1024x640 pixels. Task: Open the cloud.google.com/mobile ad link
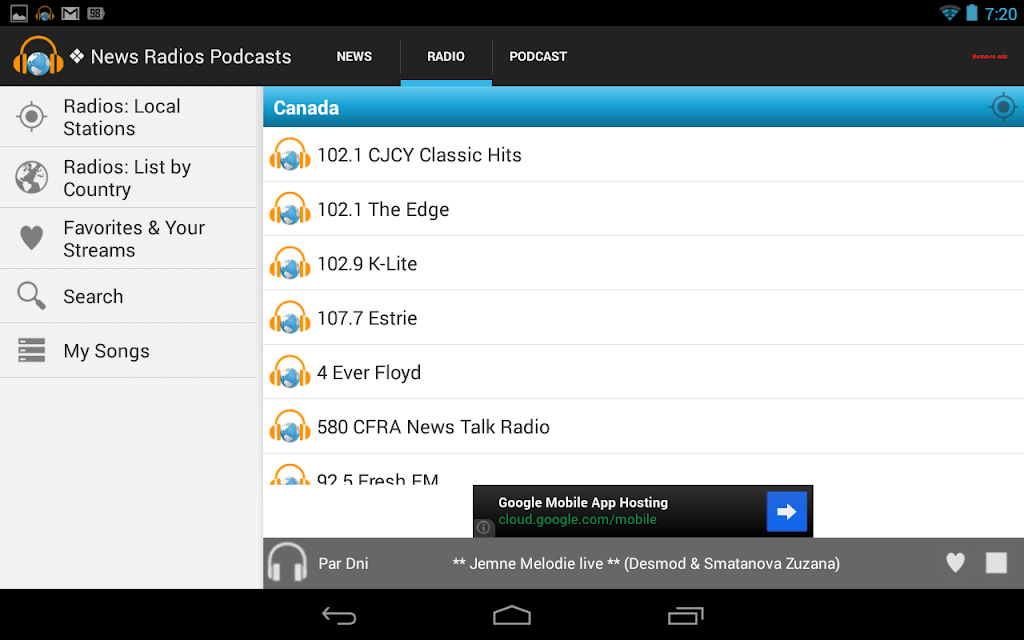577,520
